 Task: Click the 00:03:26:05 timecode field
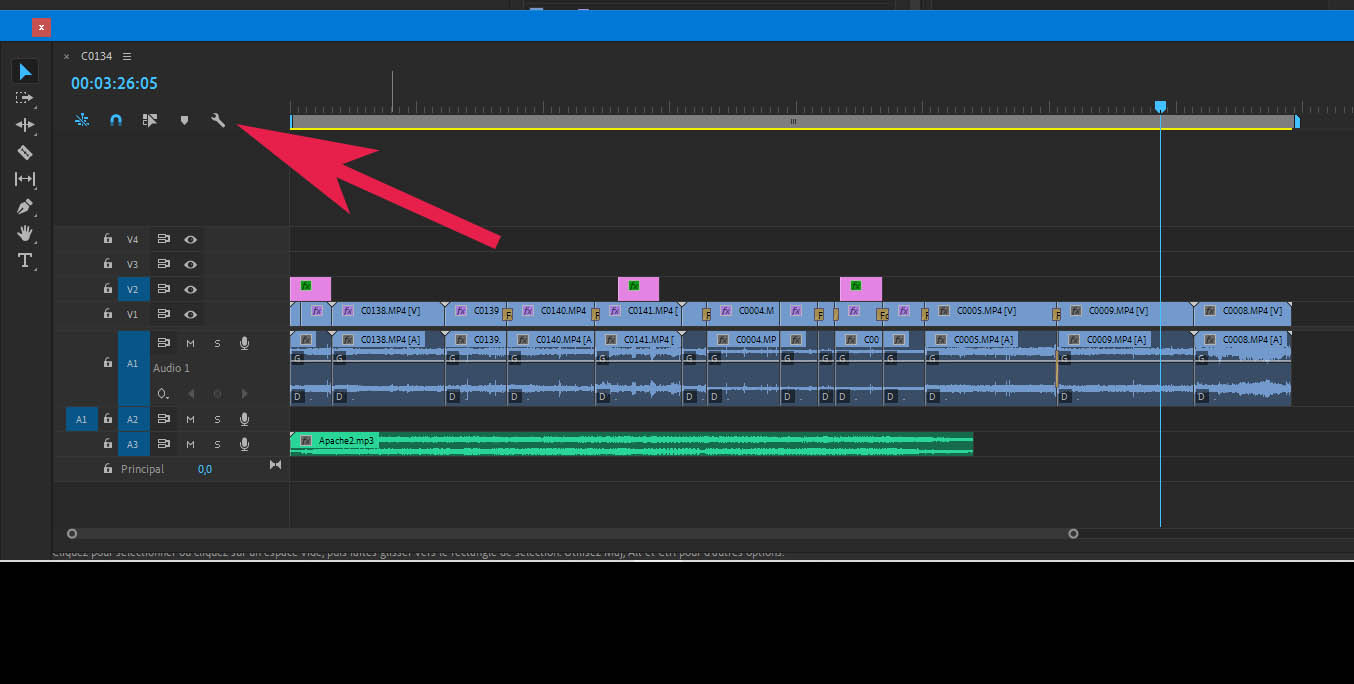[x=114, y=84]
